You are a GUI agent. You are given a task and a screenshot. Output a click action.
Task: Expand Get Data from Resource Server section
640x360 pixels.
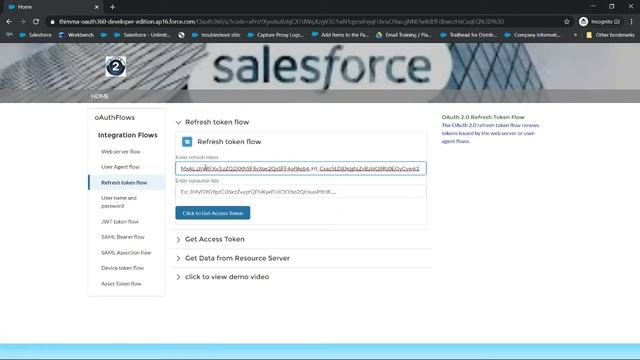[x=178, y=258]
